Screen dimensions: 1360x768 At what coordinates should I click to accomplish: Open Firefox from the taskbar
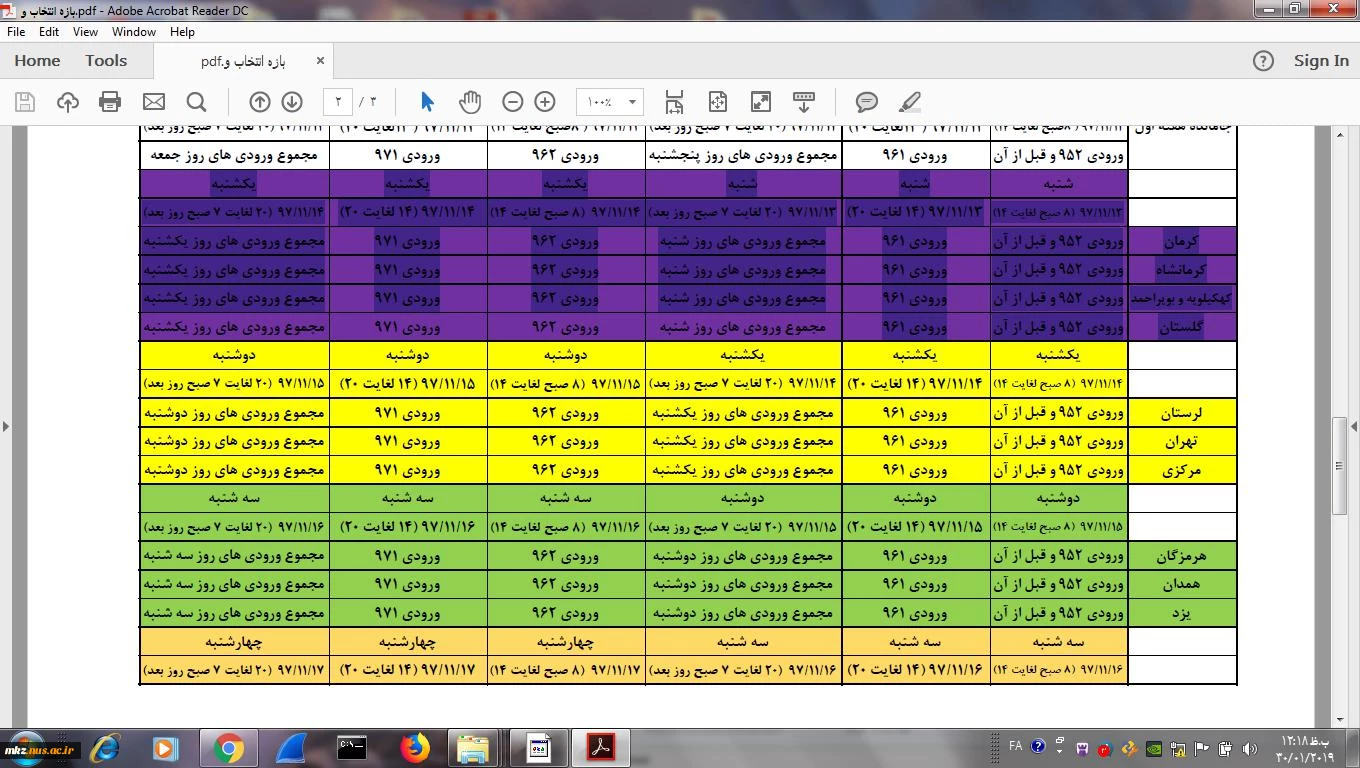pos(414,748)
